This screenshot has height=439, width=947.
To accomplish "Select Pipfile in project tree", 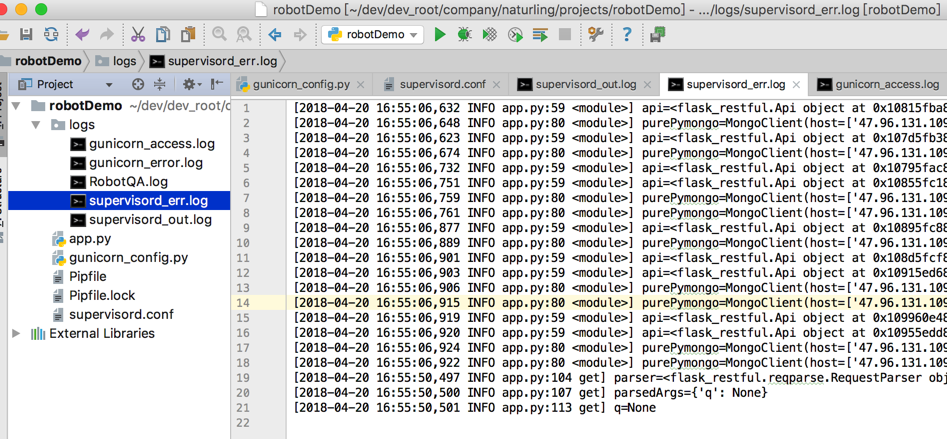I will pyautogui.click(x=88, y=277).
